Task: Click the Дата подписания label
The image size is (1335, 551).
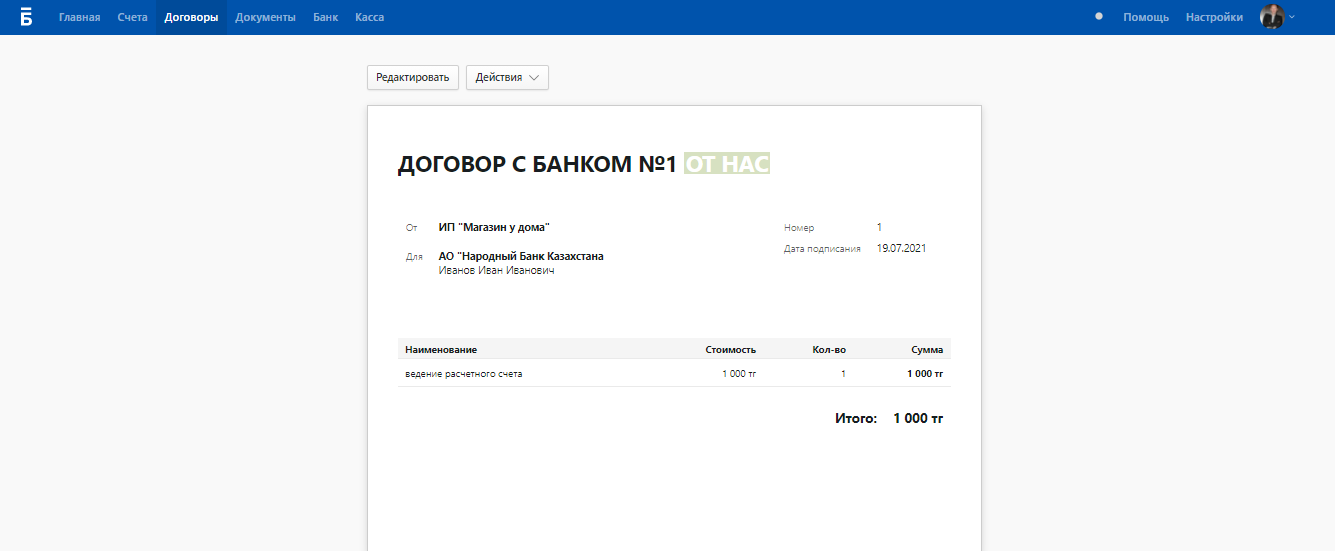Action: pyautogui.click(x=822, y=249)
